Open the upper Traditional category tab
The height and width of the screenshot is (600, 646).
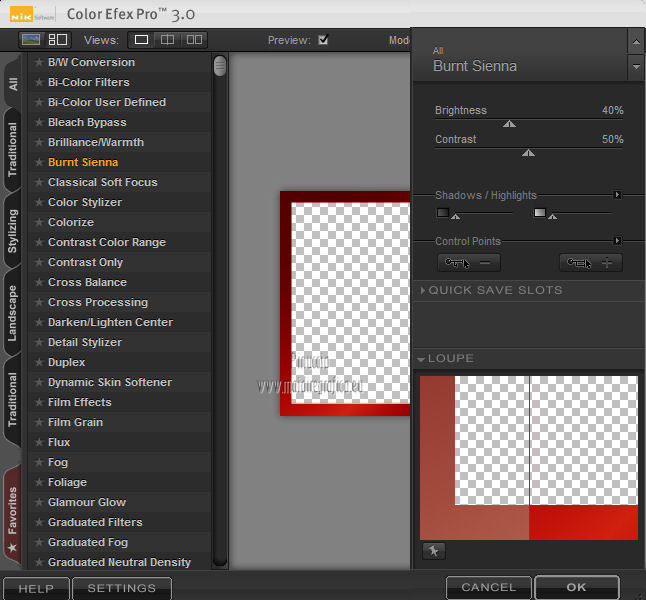13,150
